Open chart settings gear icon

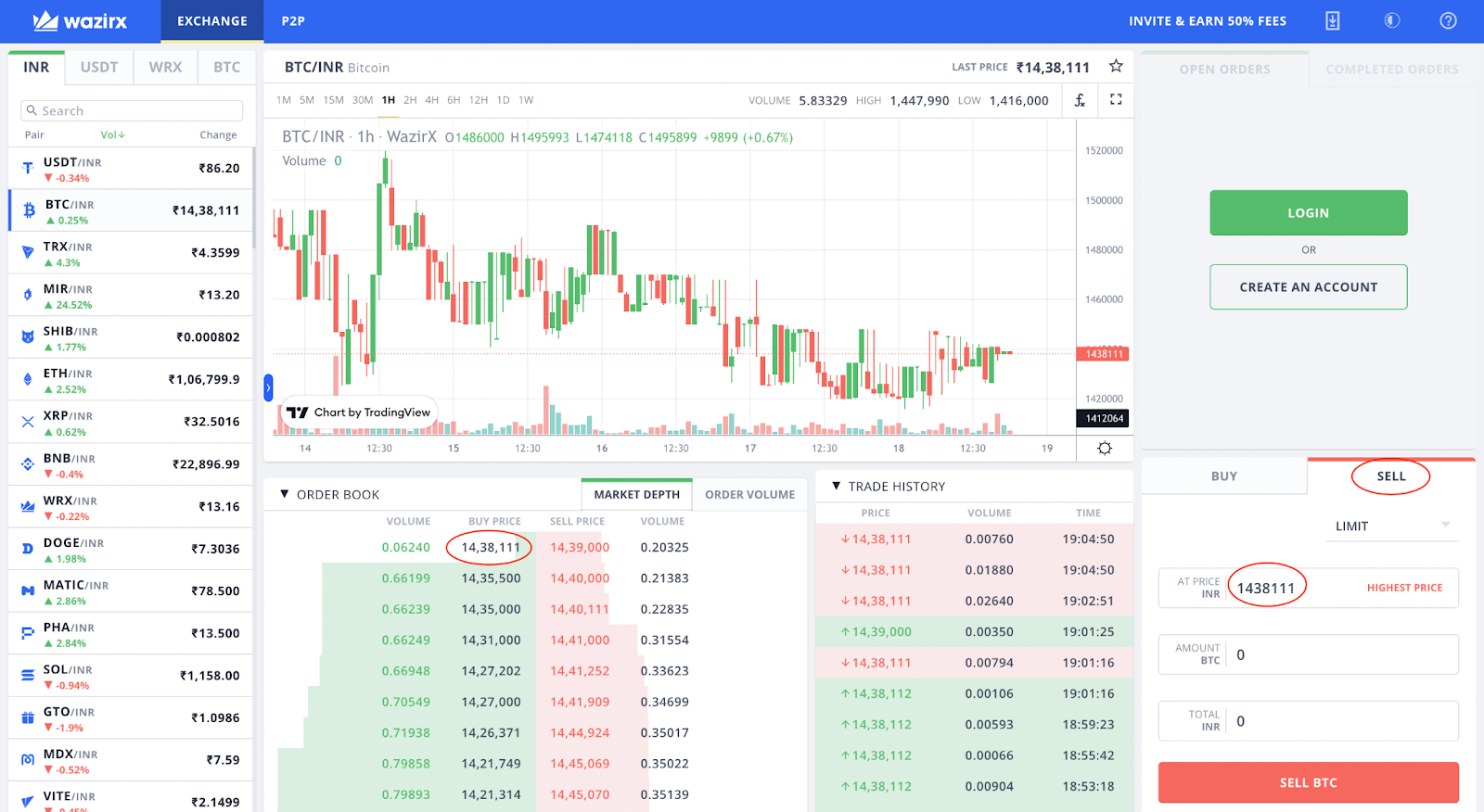click(x=1104, y=448)
